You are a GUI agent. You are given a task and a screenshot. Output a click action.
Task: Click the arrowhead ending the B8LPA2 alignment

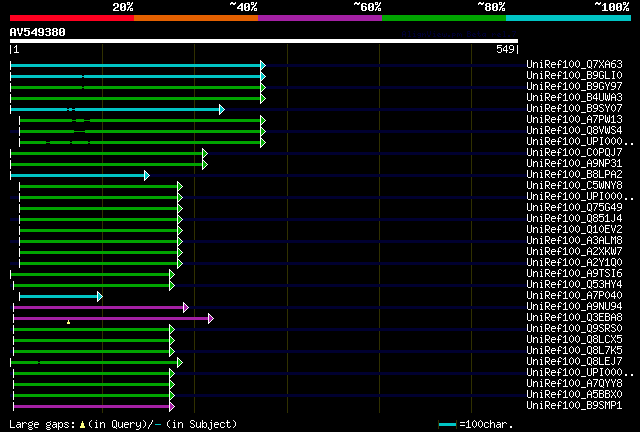click(147, 176)
